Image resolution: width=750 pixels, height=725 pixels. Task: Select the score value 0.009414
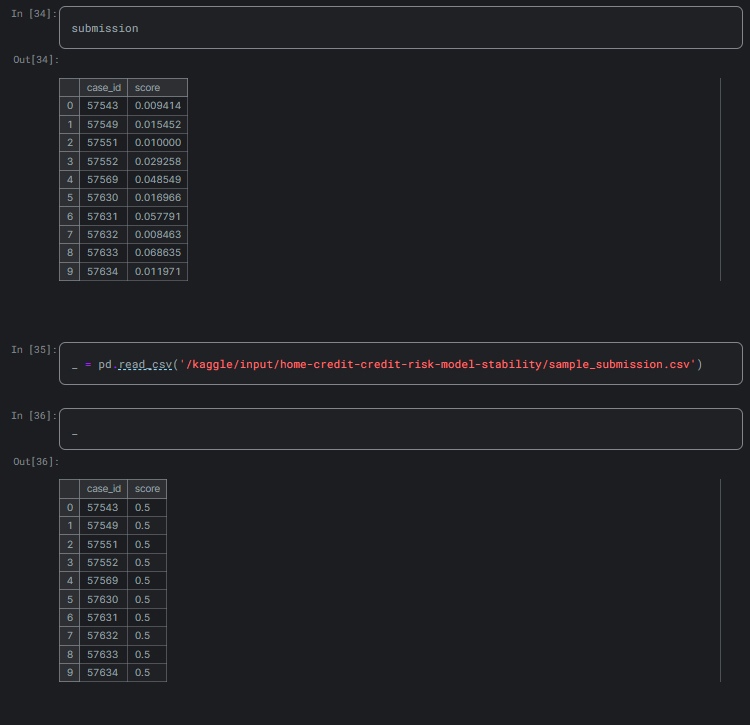[x=158, y=106]
